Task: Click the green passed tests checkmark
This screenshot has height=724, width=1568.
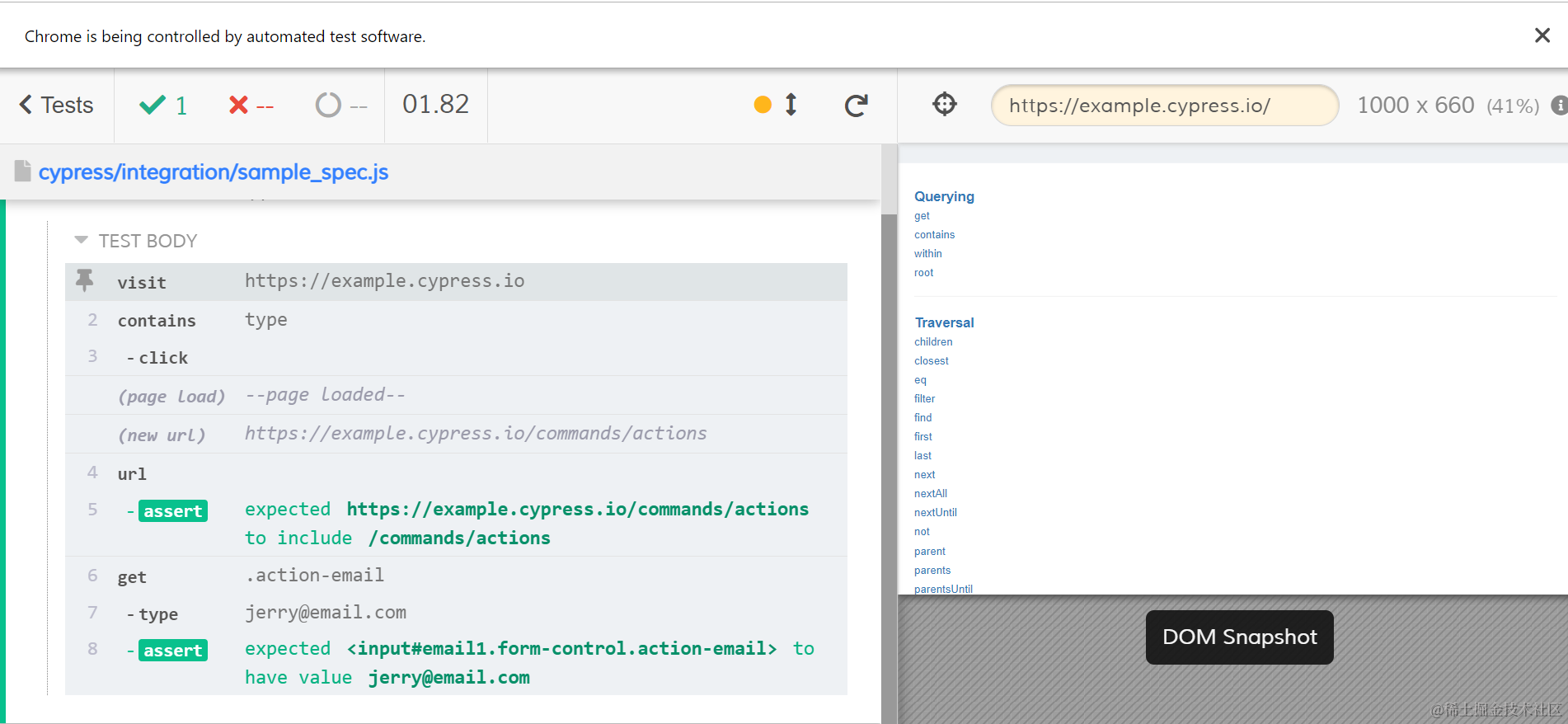Action: [153, 105]
